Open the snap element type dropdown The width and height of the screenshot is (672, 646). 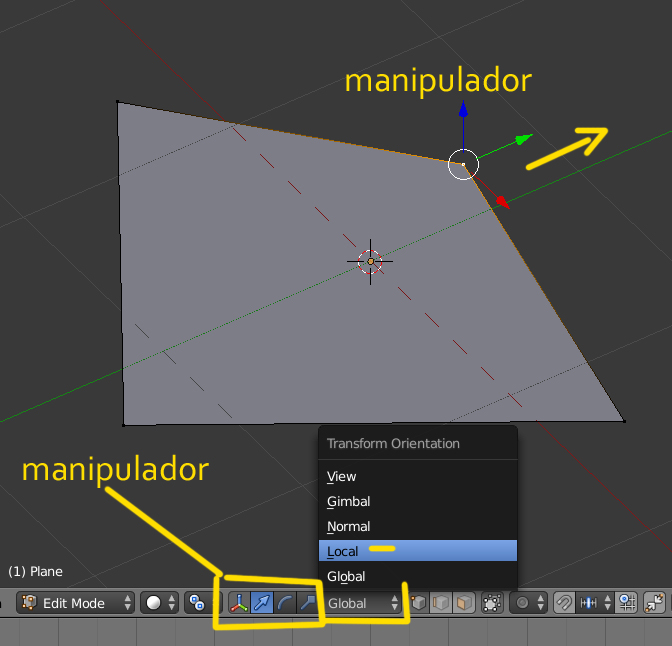tap(595, 603)
